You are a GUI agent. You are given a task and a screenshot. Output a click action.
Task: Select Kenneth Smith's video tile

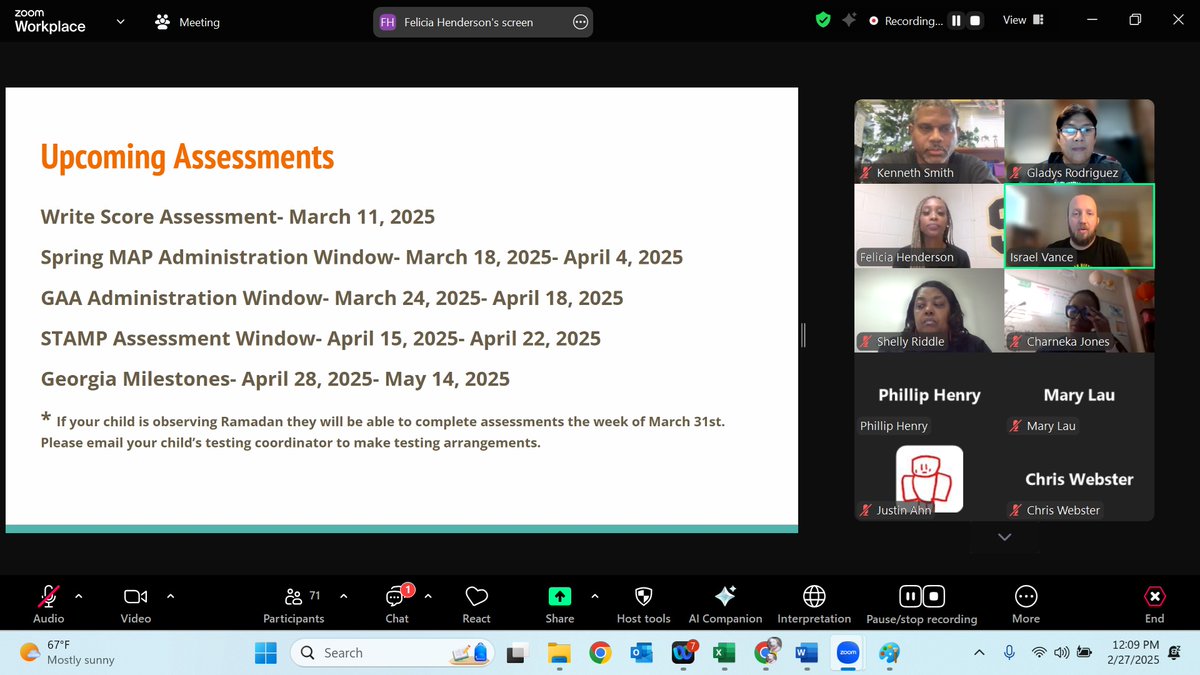click(929, 141)
